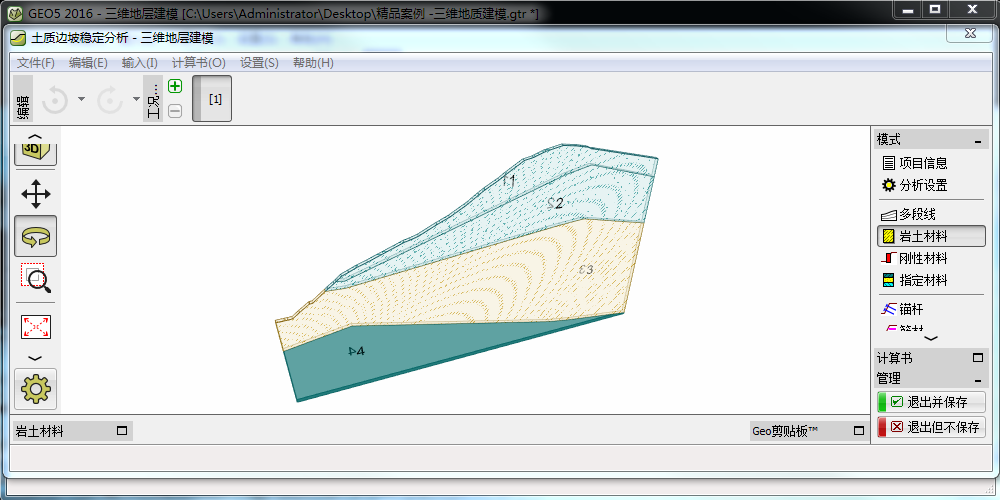
Task: Click the fit-to-window red arrows icon
Action: point(36,326)
